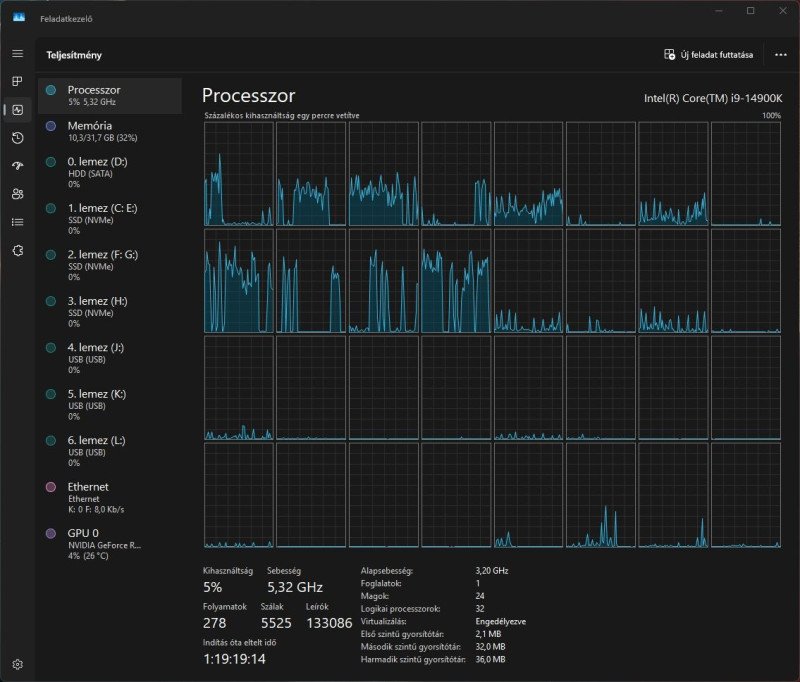800x682 pixels.
Task: Click the uptime 1:19:19:14 value
Action: tap(234, 659)
